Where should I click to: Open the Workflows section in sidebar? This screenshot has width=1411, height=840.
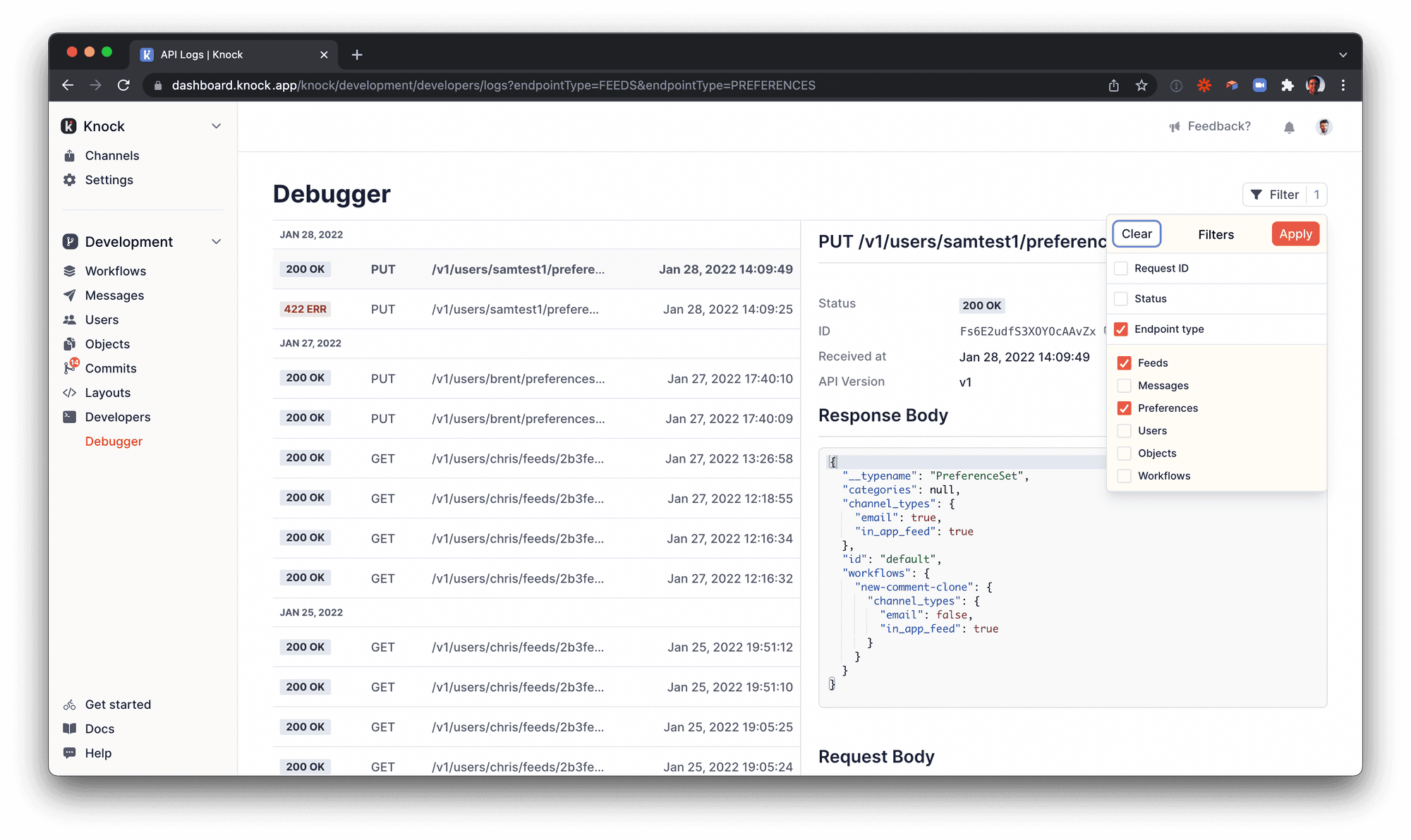(70, 271)
